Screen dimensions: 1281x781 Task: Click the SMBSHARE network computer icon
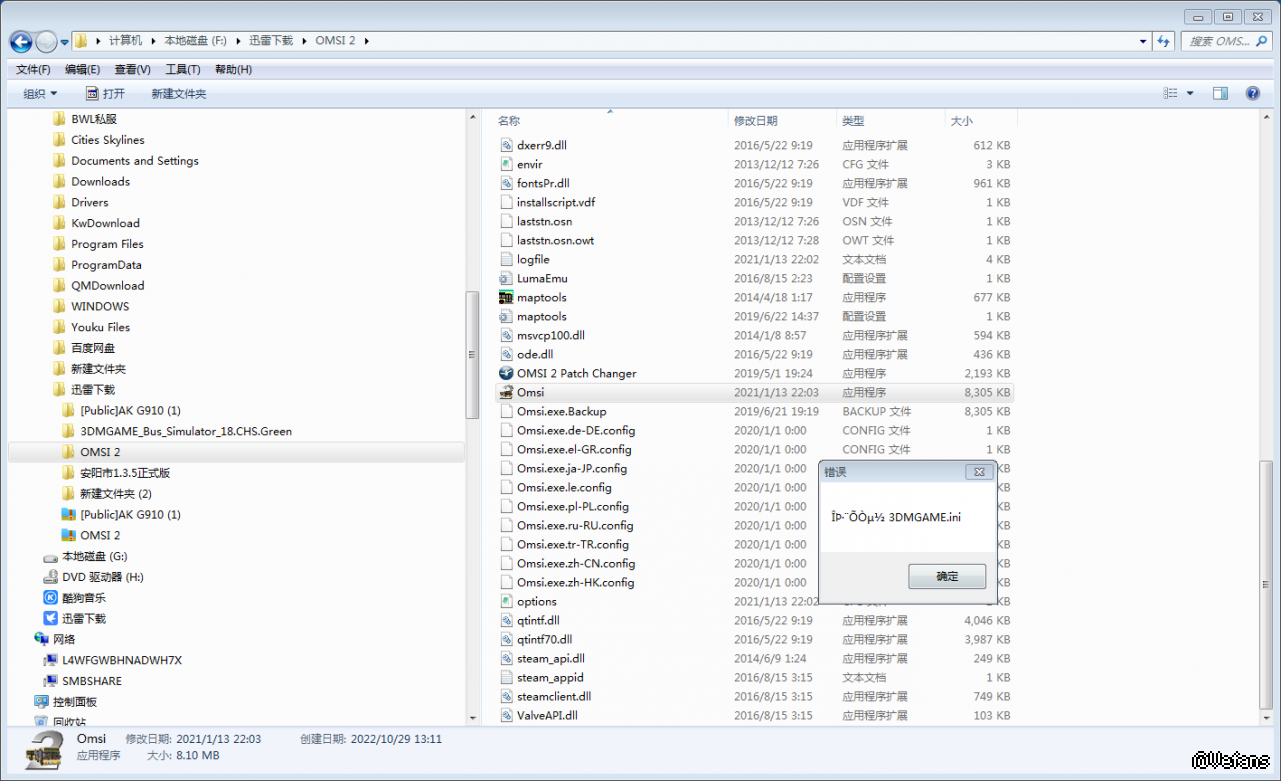point(50,681)
